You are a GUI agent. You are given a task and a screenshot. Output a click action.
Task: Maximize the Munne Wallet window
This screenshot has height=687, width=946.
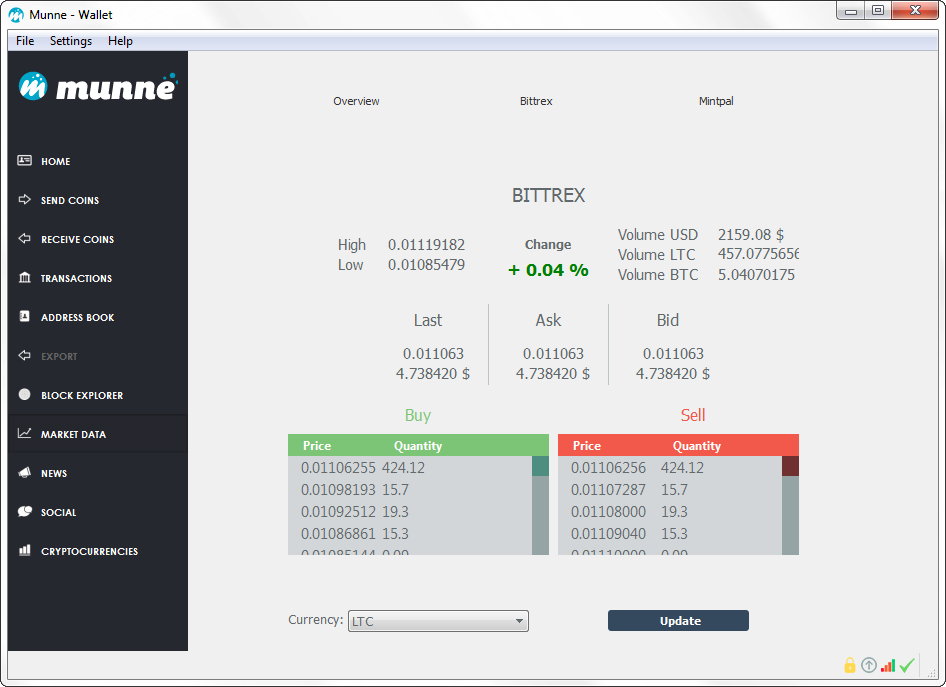[878, 11]
